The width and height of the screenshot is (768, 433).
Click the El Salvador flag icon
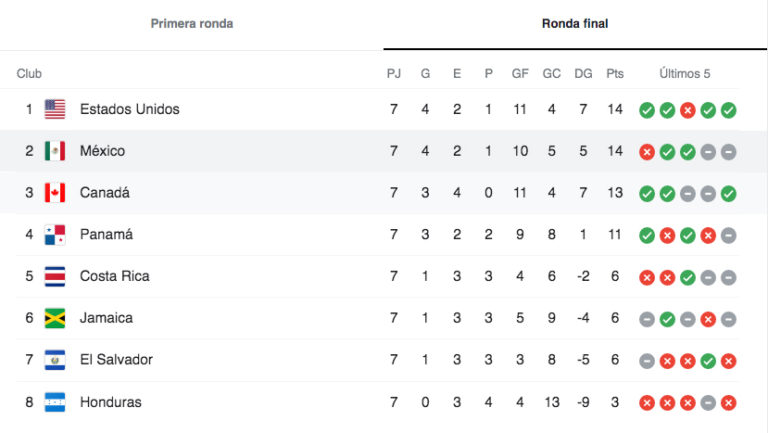[x=55, y=360]
